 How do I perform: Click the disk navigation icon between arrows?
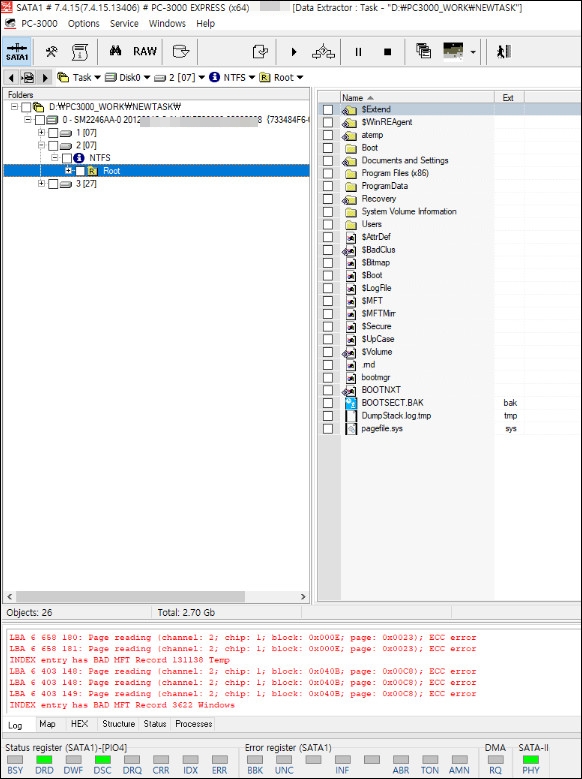(x=28, y=78)
